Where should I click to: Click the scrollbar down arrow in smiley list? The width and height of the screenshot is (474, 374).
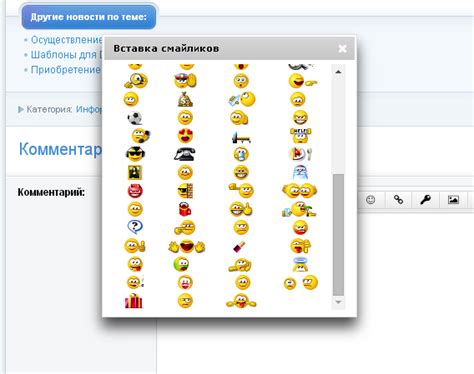click(x=338, y=302)
